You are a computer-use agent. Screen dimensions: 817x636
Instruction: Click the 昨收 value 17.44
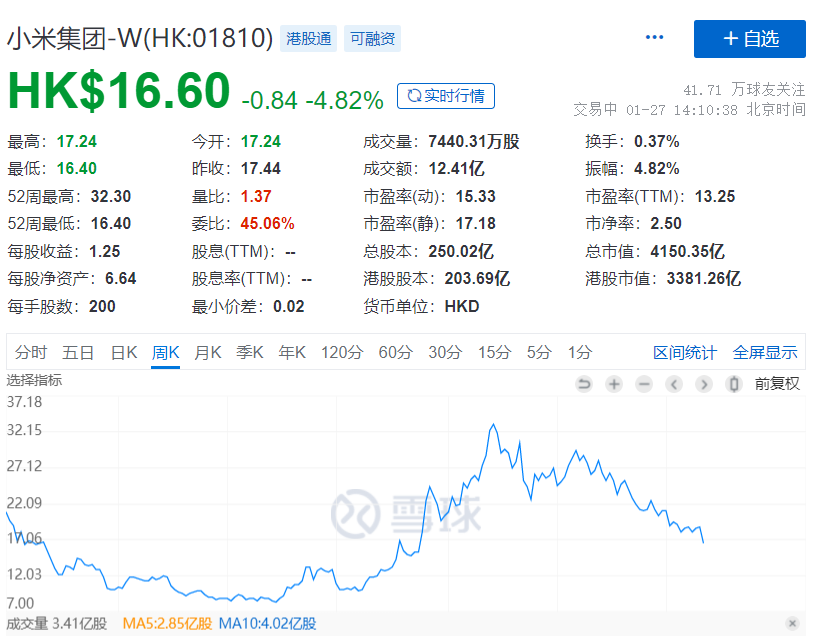[261, 169]
